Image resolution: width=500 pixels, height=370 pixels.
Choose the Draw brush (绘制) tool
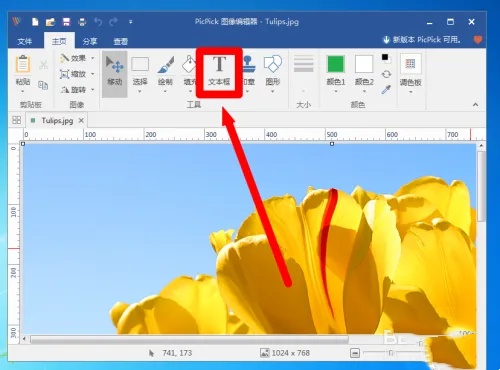point(165,72)
